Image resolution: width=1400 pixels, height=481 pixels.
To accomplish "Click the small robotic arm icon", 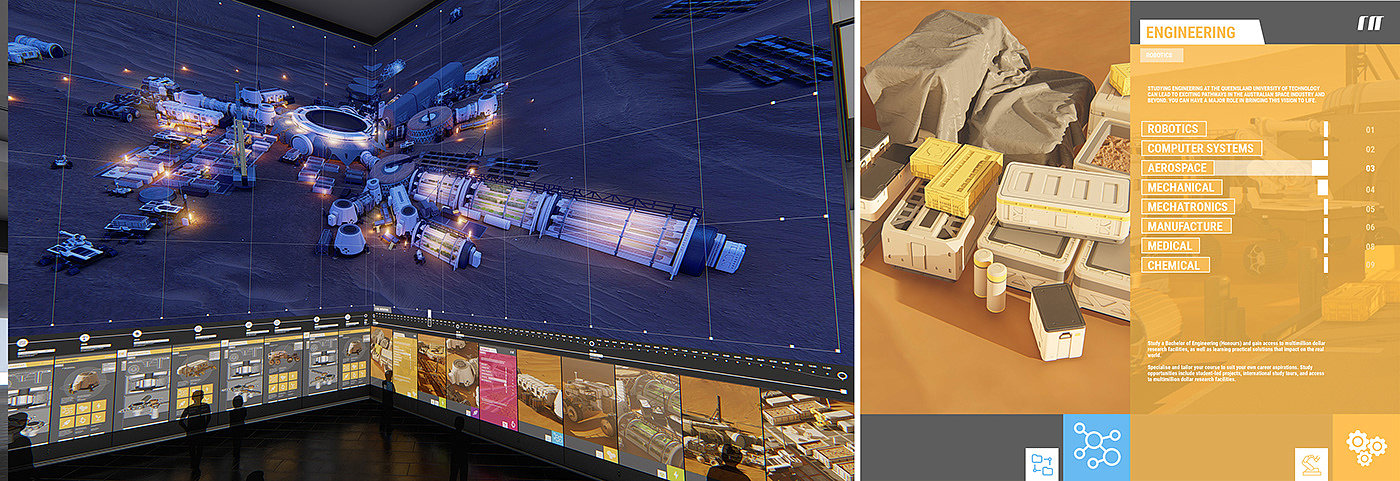I will 1311,464.
